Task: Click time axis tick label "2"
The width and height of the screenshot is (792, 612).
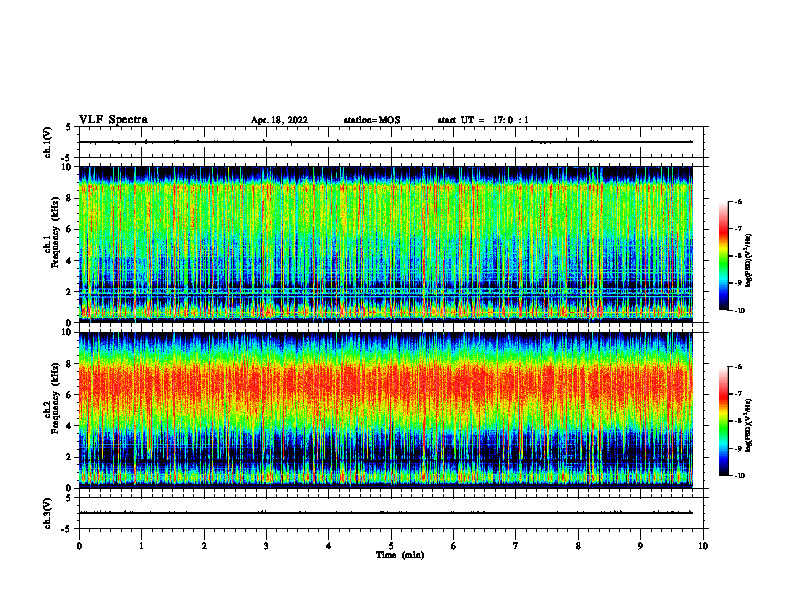Action: click(x=204, y=546)
